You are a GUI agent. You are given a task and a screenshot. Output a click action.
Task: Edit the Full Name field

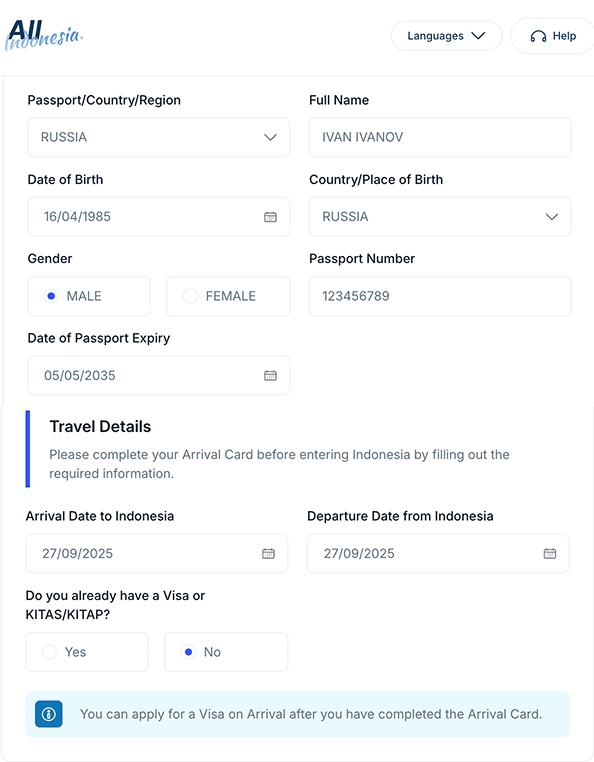point(440,137)
